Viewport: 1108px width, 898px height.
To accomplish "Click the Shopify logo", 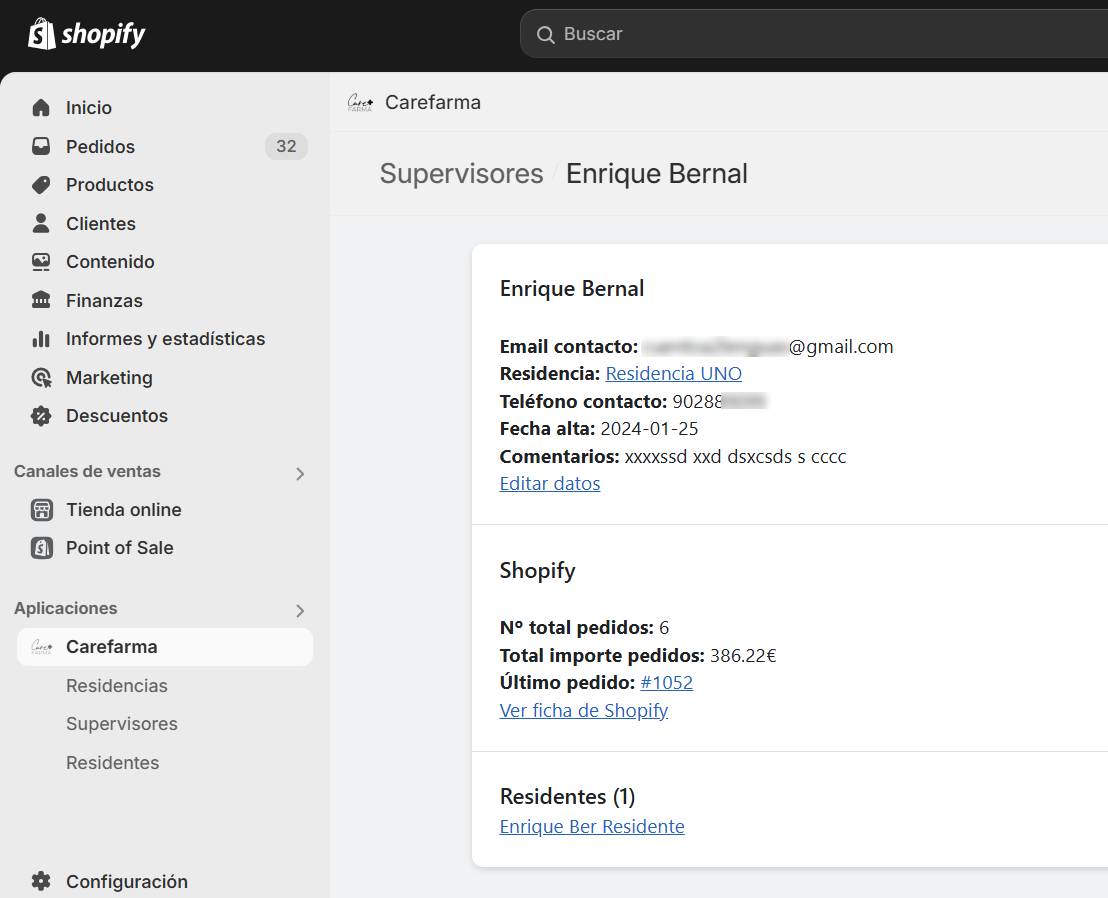I will tap(86, 34).
